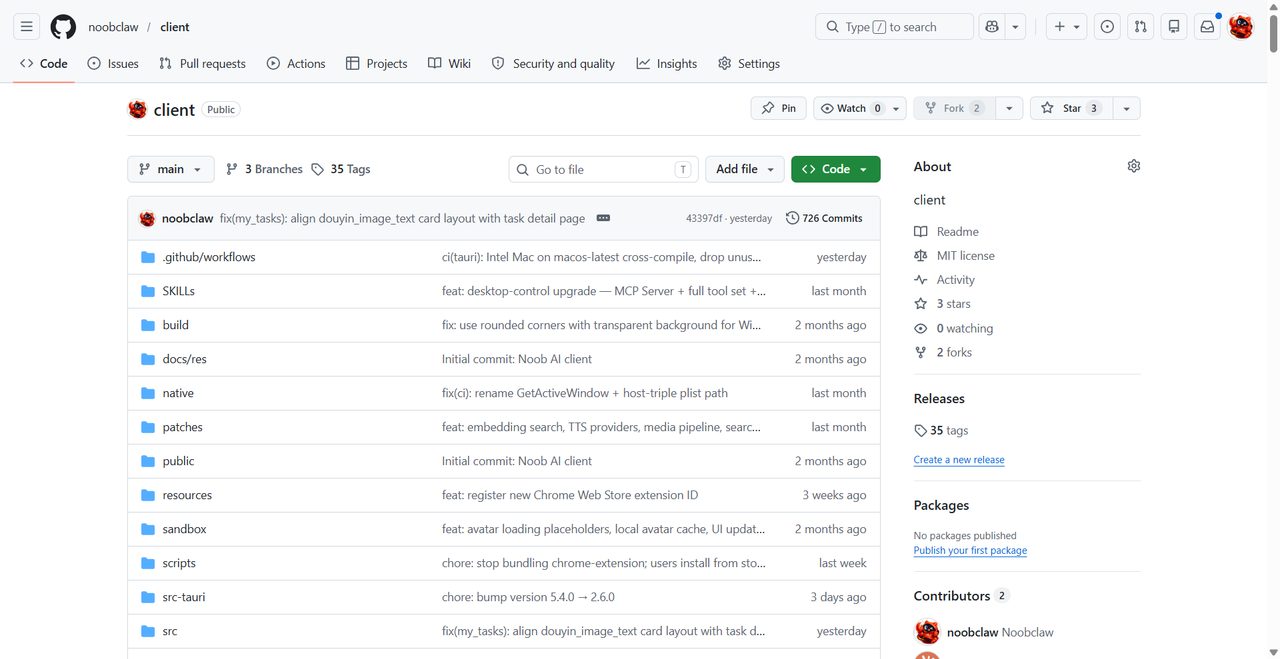Viewport: 1280px width, 659px height.
Task: Open the main branch dropdown
Action: click(x=170, y=169)
